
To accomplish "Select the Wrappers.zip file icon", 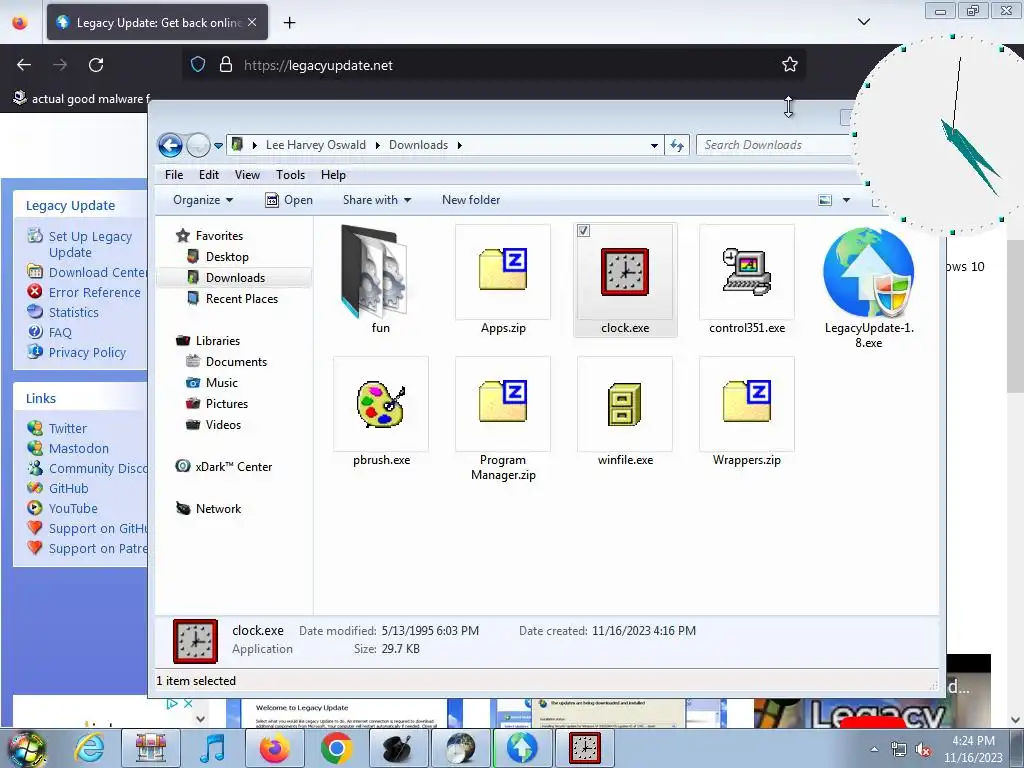I will click(x=747, y=401).
